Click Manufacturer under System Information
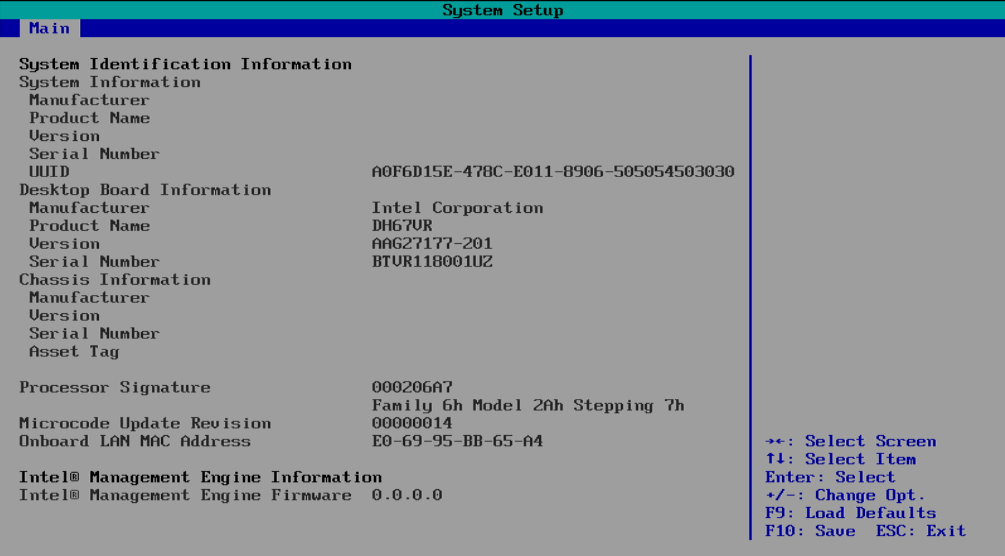 pos(89,100)
